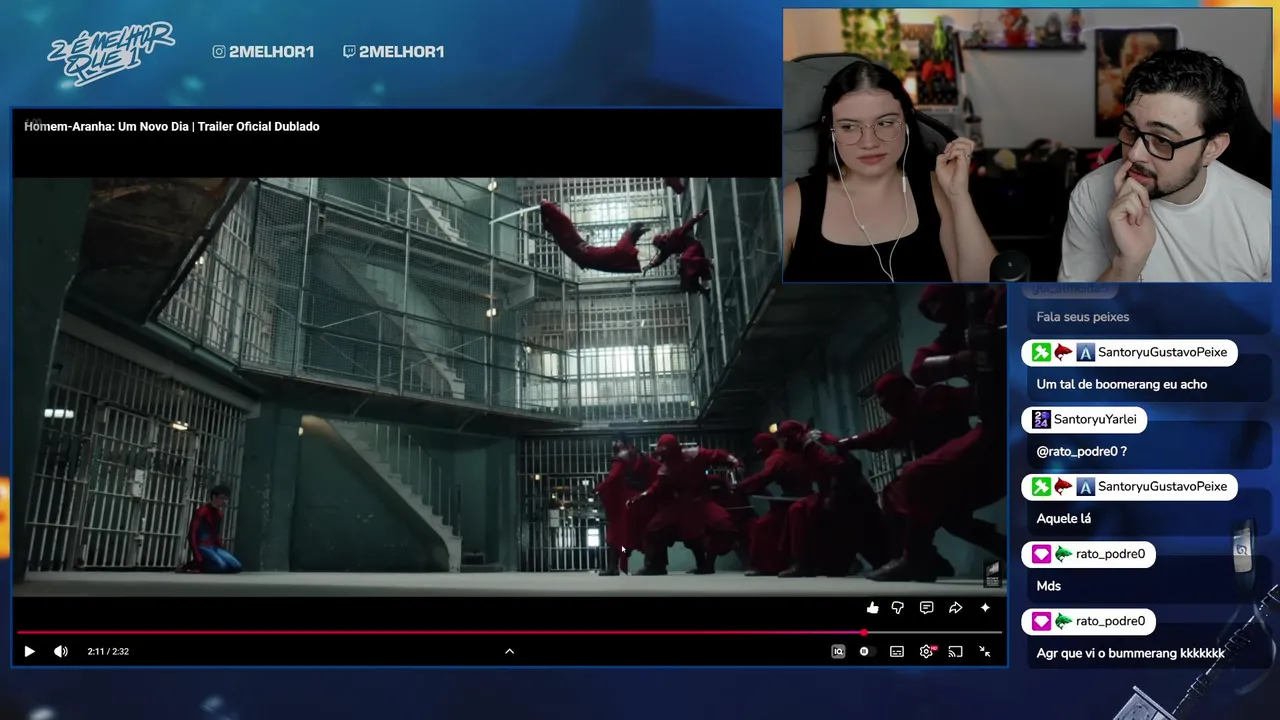Click pink gem badge above Mds message
The image size is (1280, 720).
point(1041,554)
